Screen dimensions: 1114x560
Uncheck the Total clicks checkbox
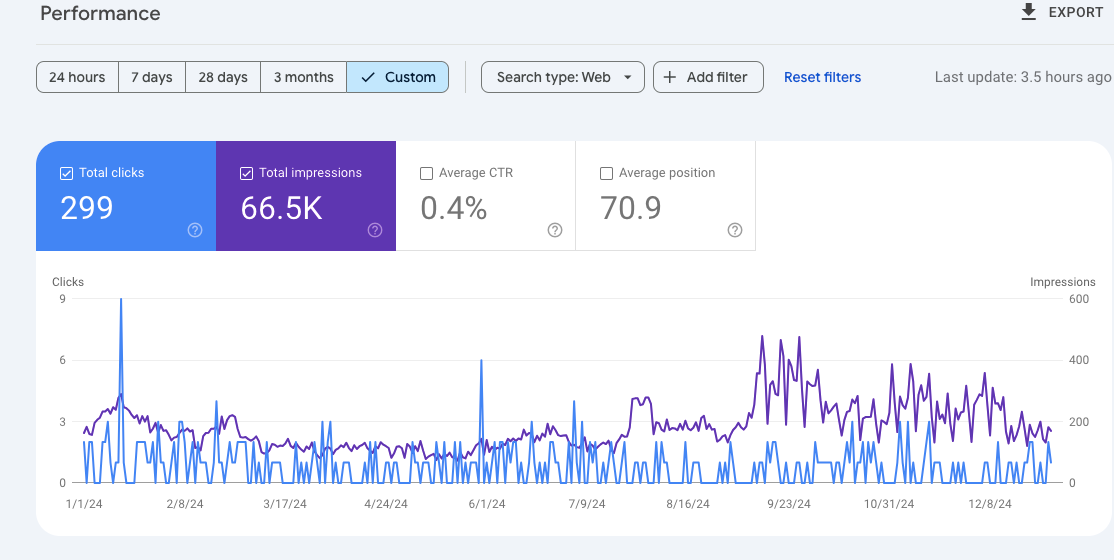tap(67, 173)
